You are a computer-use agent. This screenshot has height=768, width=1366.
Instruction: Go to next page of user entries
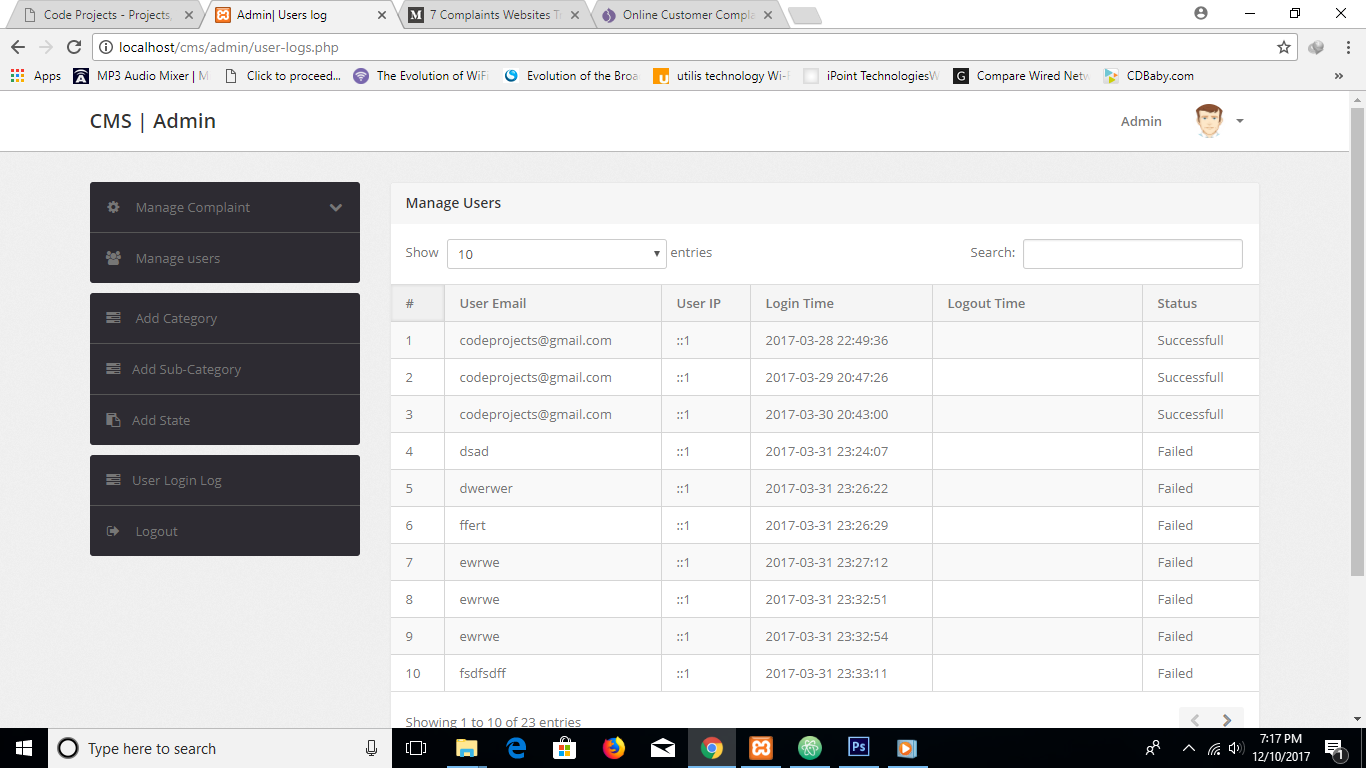point(1227,719)
